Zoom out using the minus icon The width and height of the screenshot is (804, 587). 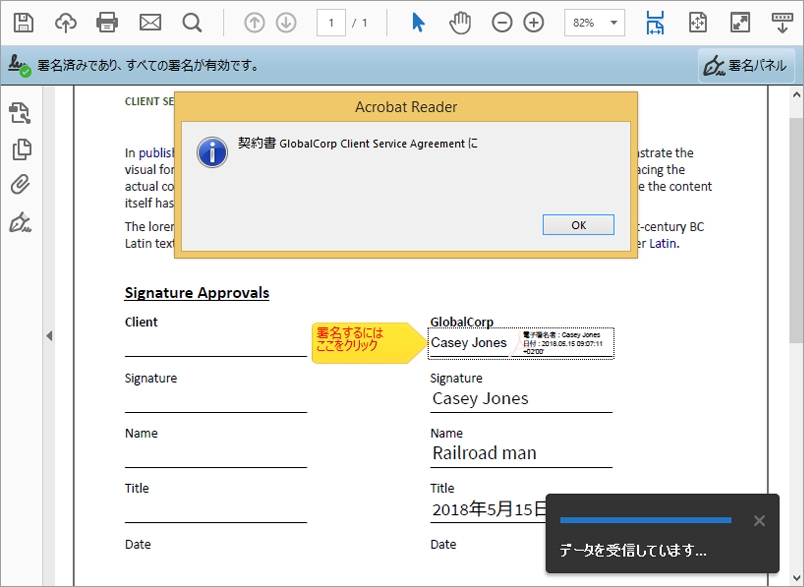point(503,21)
